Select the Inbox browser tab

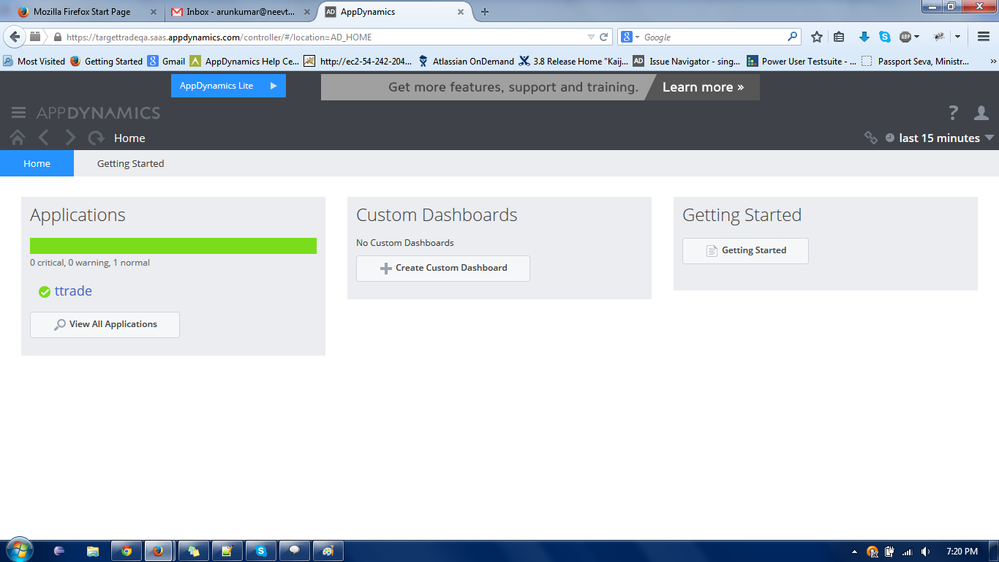(238, 12)
